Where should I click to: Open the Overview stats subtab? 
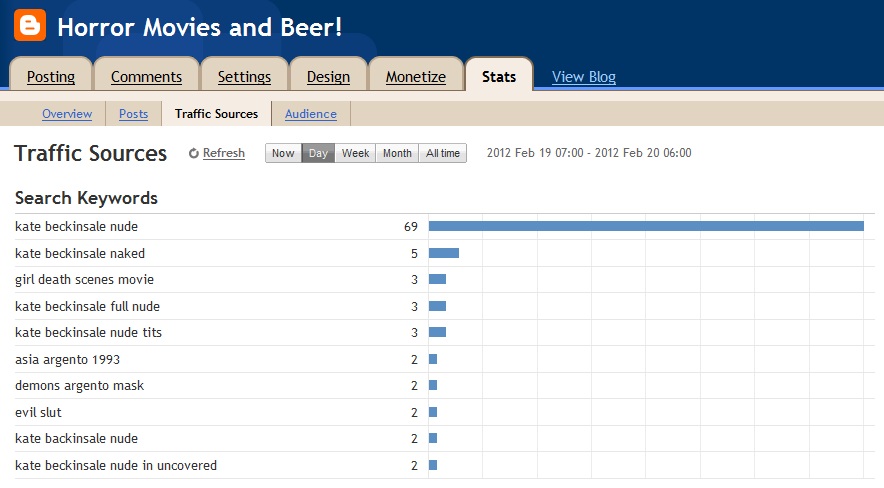[x=67, y=114]
